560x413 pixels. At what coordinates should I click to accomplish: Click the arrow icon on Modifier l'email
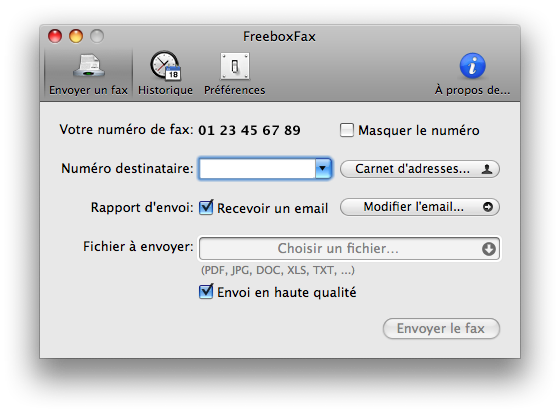488,207
